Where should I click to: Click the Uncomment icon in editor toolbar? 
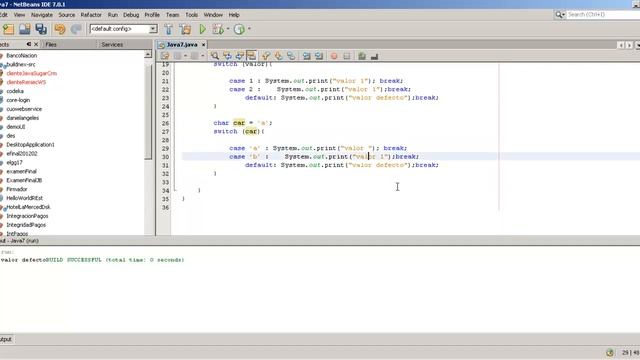coord(374,56)
